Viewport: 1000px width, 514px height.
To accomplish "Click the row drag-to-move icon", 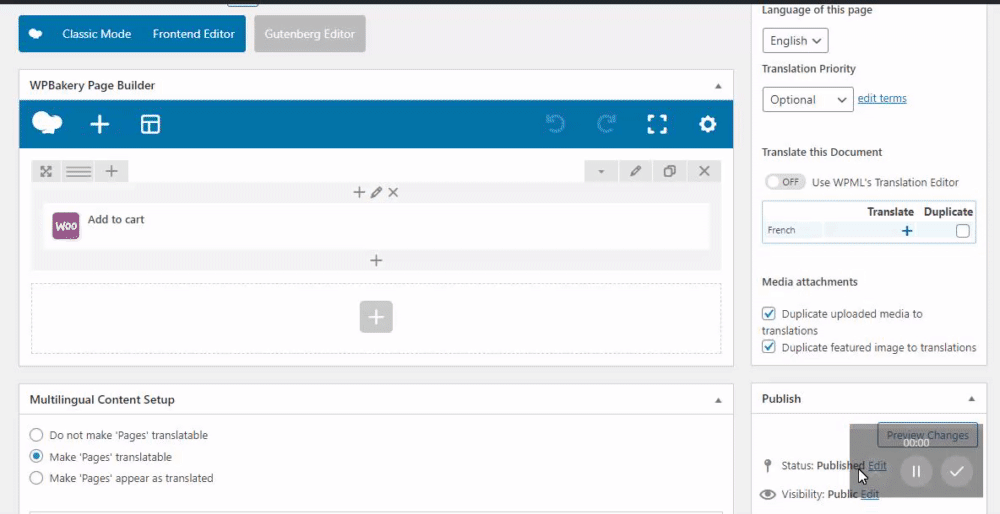I will point(46,171).
